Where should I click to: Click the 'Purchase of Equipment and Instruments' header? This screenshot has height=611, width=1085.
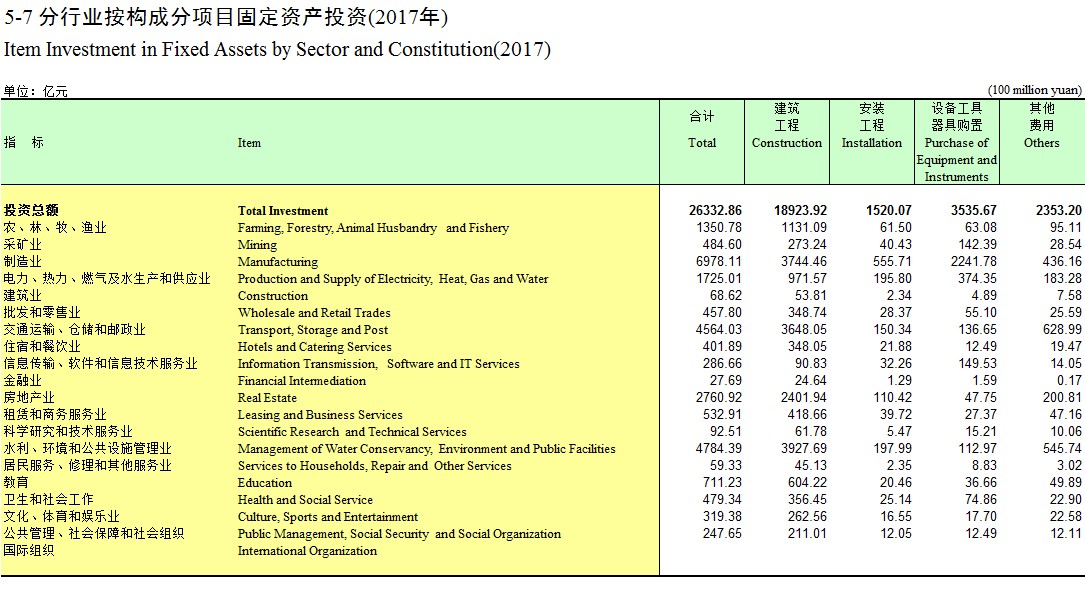pos(957,160)
